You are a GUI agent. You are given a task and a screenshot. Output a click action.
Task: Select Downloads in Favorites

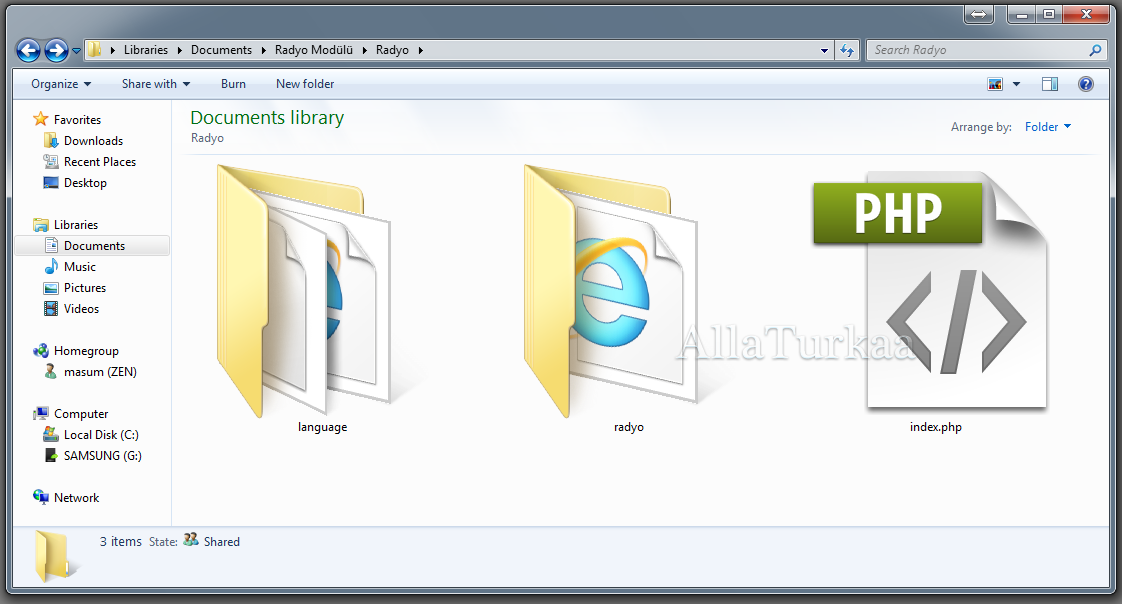[x=93, y=141]
